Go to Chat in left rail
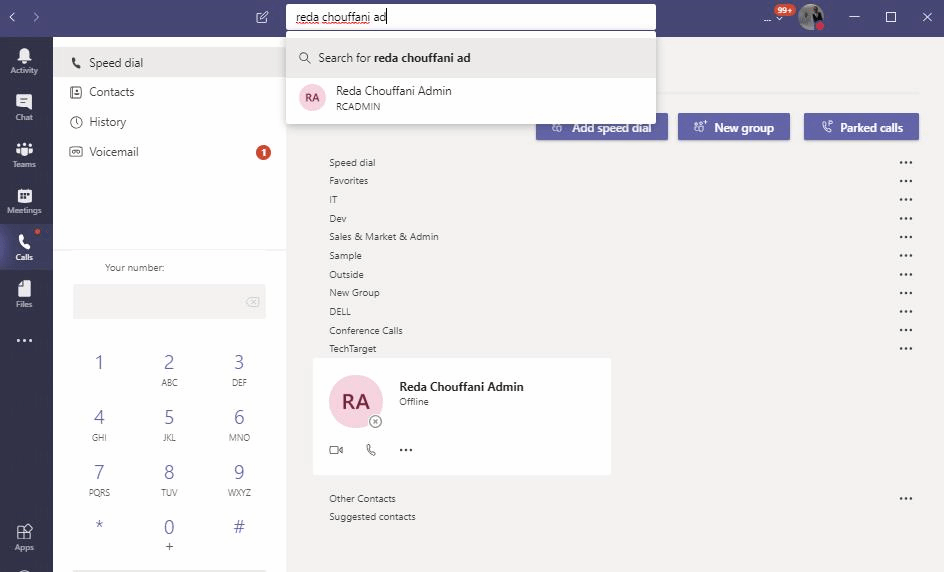 [24, 107]
